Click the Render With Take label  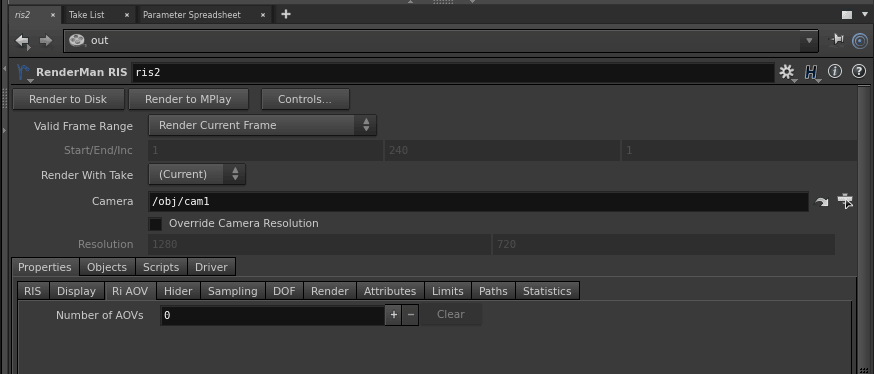(87, 175)
